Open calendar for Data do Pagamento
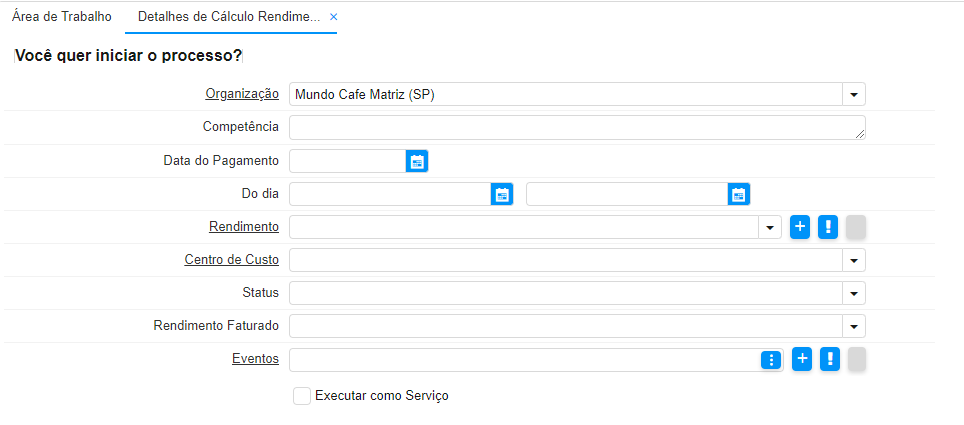The width and height of the screenshot is (964, 425). (x=417, y=161)
